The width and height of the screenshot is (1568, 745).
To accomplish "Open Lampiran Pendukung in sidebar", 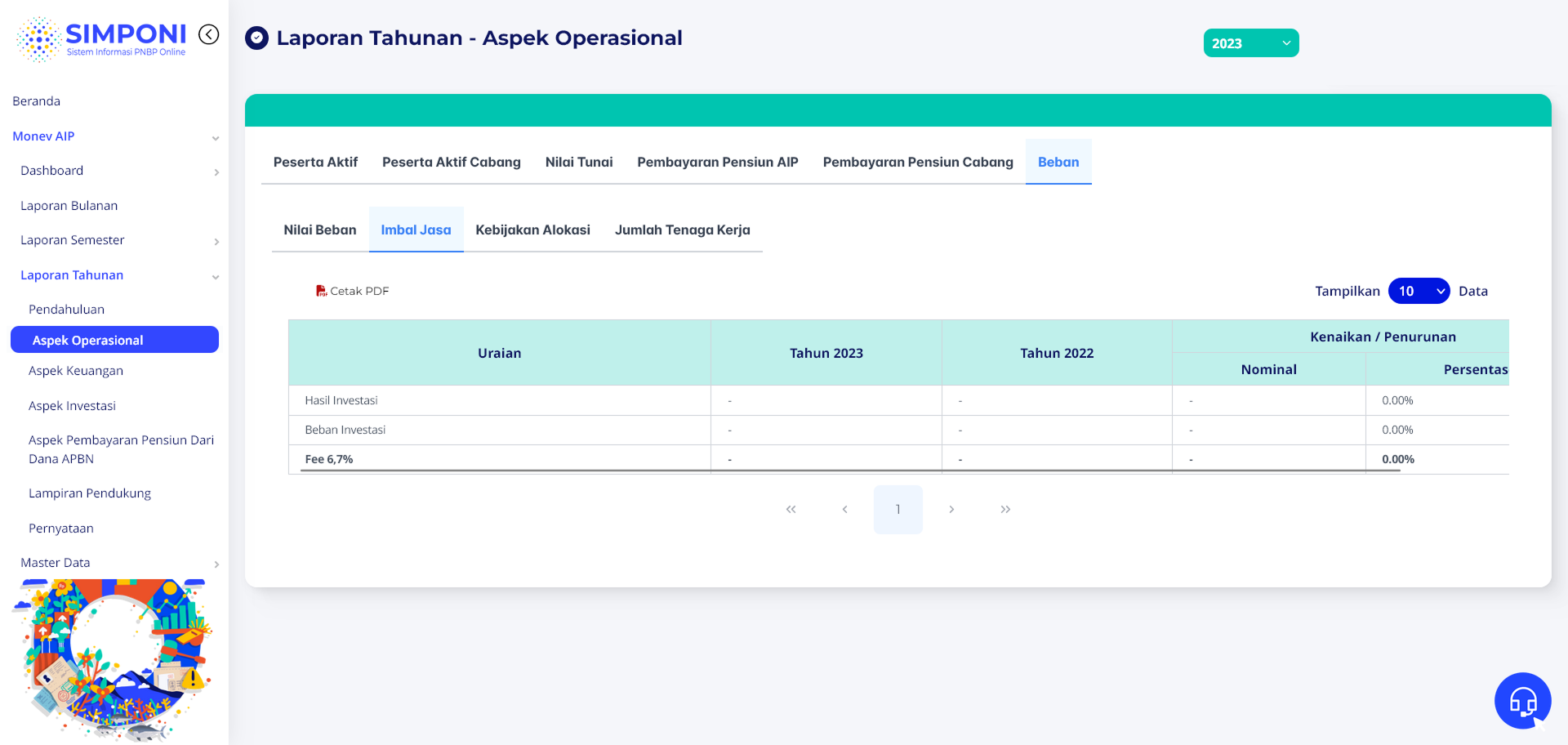I will point(90,493).
